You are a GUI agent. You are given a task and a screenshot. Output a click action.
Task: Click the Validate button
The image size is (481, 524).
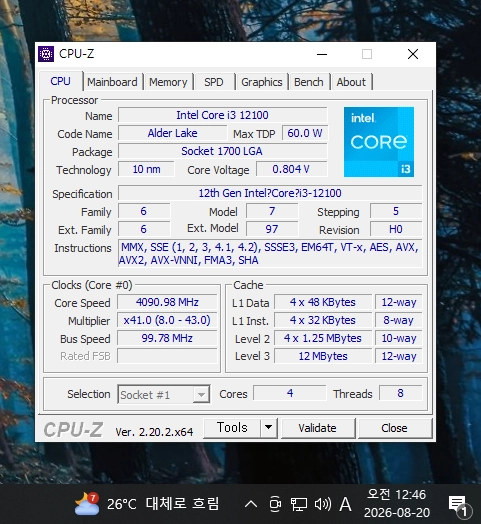coord(318,428)
